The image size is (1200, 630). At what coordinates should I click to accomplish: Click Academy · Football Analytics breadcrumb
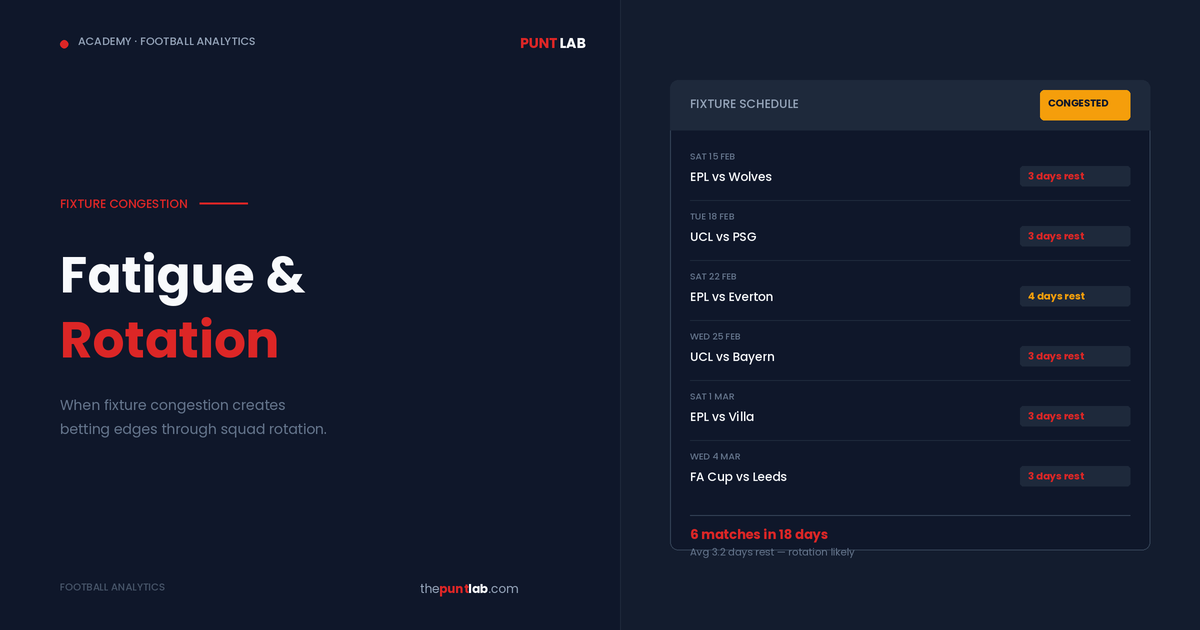click(166, 42)
